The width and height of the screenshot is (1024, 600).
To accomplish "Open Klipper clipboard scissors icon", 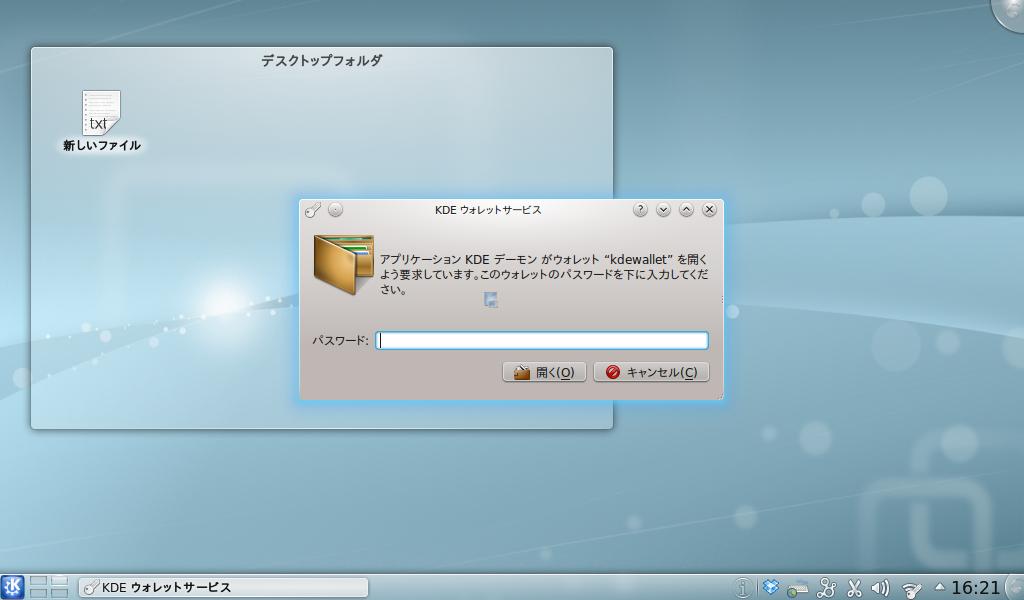I will [854, 588].
